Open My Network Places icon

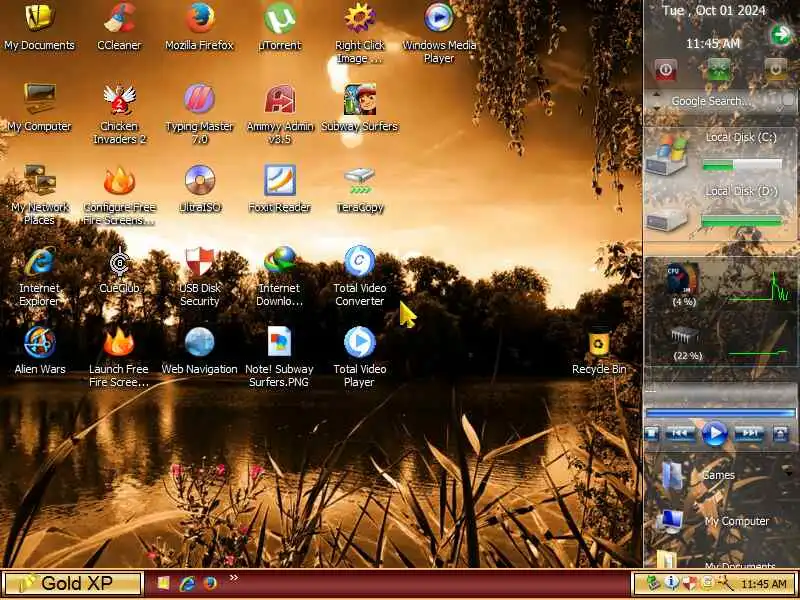point(39,194)
